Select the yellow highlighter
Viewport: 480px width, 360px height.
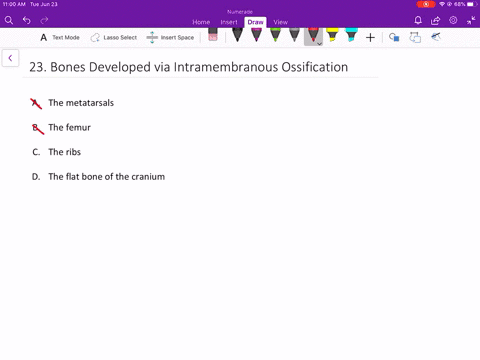coord(332,35)
